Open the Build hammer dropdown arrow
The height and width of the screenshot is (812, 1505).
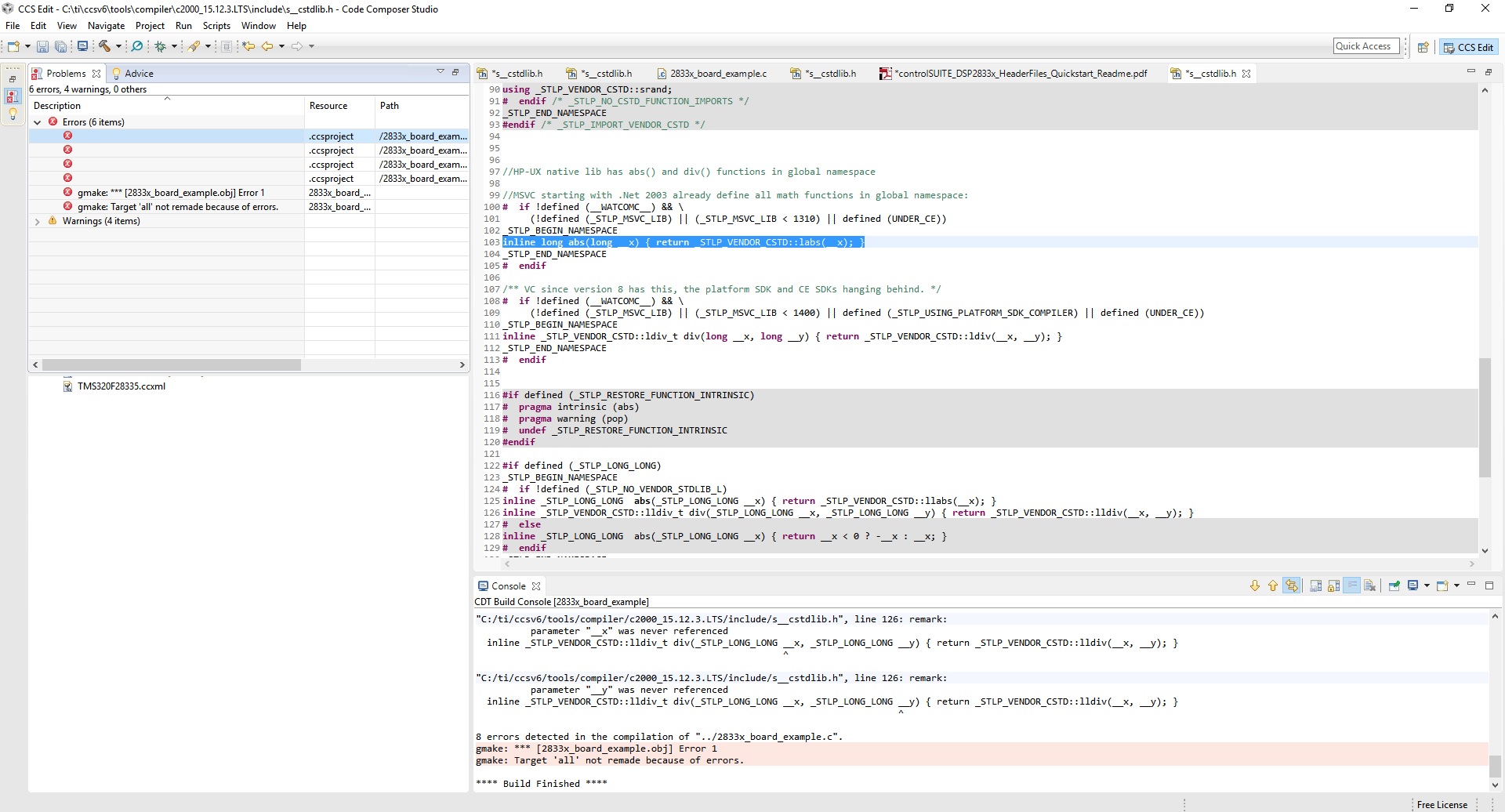click(118, 46)
